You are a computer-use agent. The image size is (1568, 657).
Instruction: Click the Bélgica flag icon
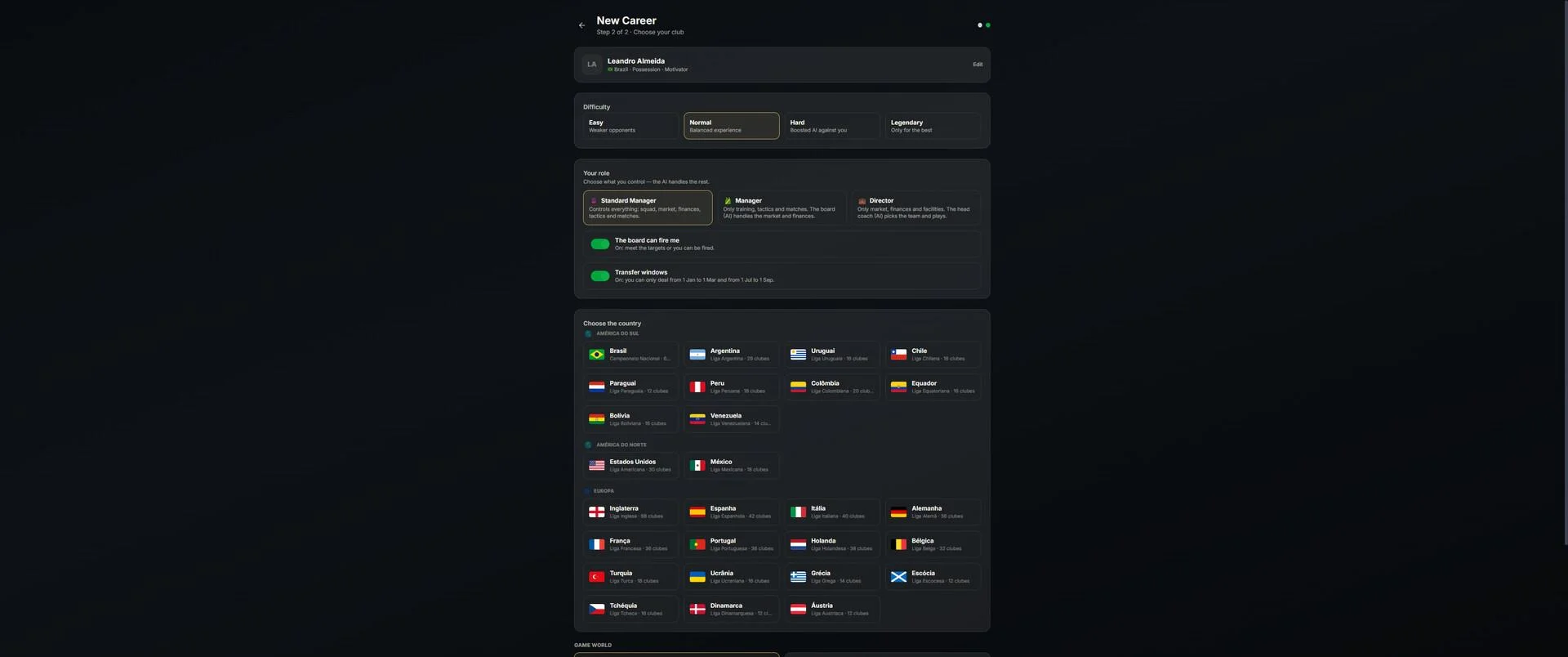(x=898, y=544)
